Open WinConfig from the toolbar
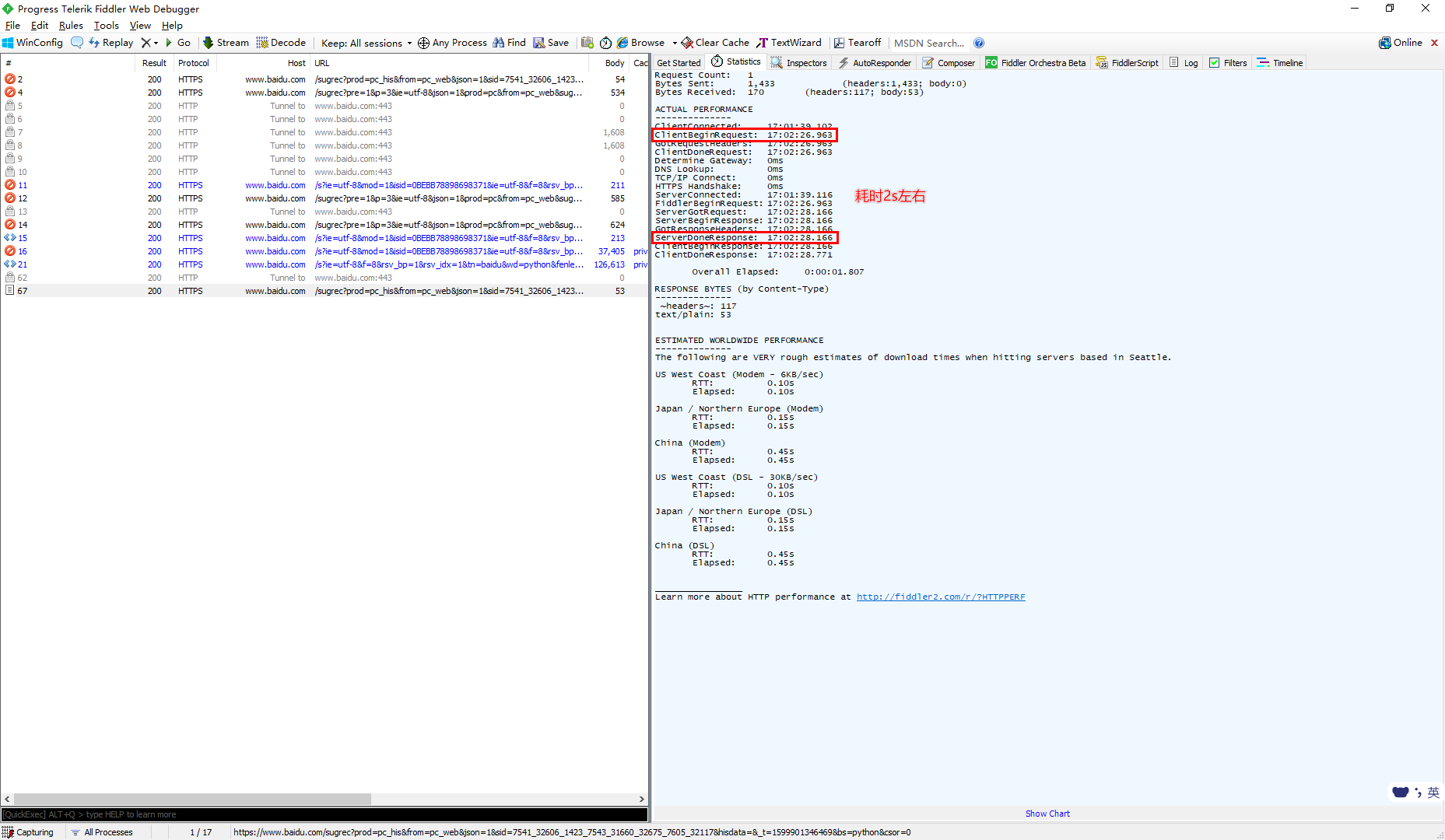1445x840 pixels. tap(33, 43)
